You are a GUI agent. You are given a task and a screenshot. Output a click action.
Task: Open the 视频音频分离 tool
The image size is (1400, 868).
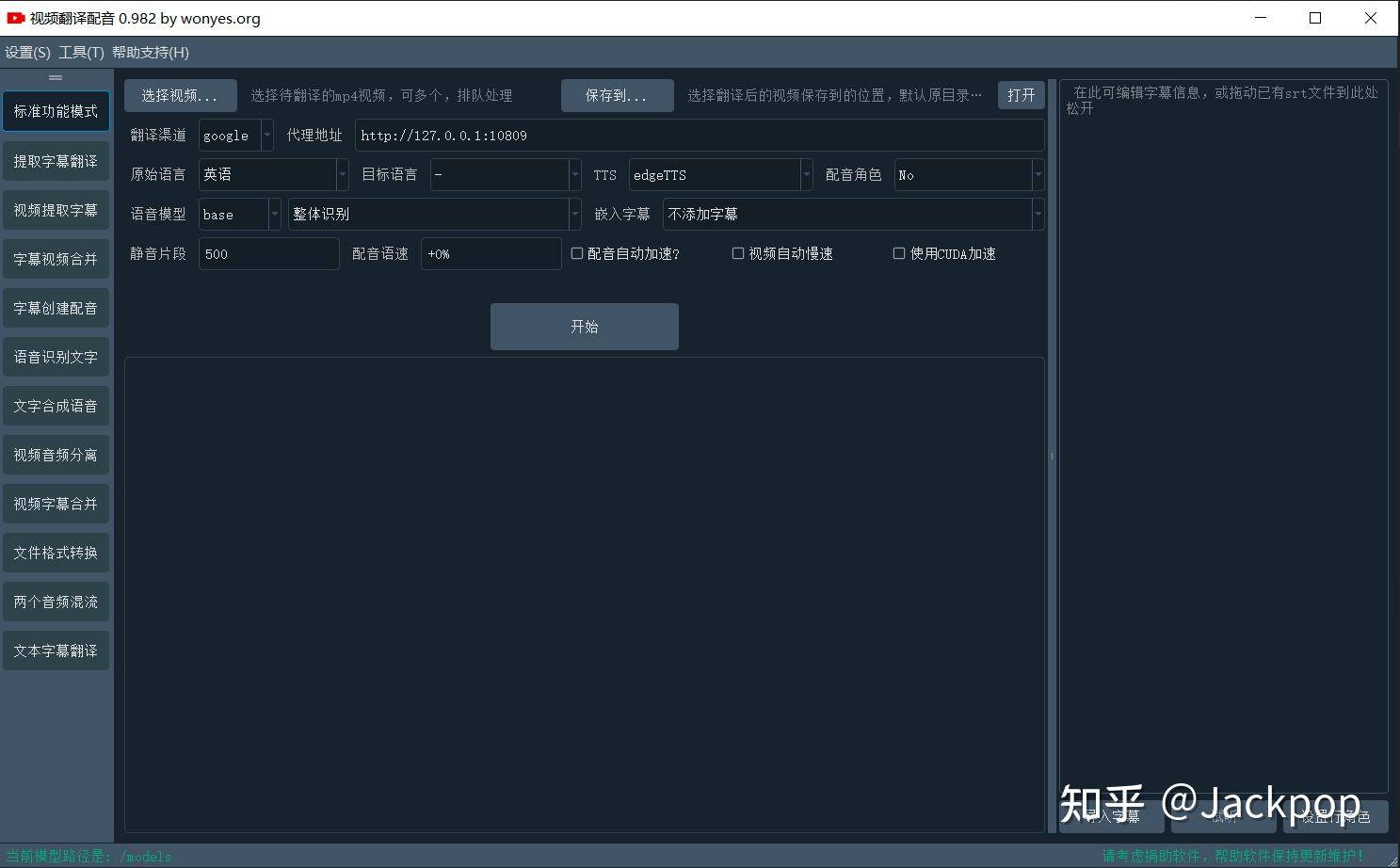tap(56, 455)
